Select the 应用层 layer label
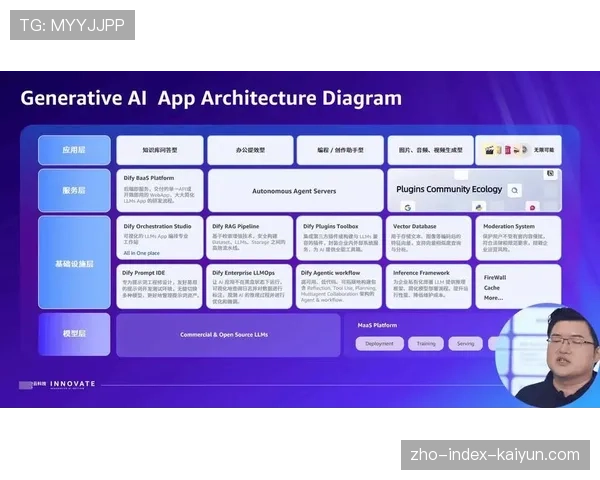This screenshot has height=480, width=600. (x=74, y=150)
